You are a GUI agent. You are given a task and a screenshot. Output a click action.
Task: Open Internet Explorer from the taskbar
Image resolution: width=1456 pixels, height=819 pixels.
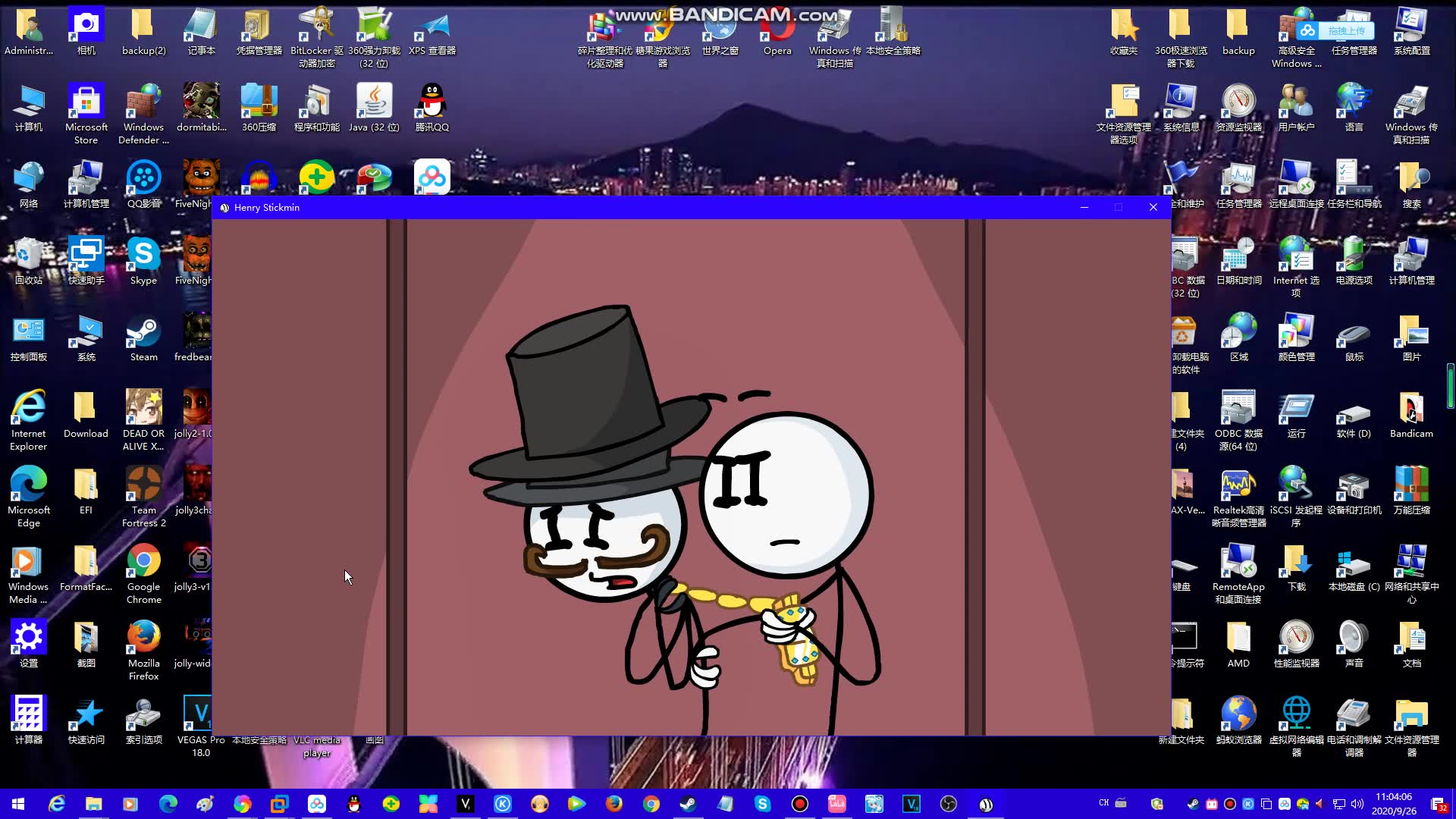tap(57, 804)
